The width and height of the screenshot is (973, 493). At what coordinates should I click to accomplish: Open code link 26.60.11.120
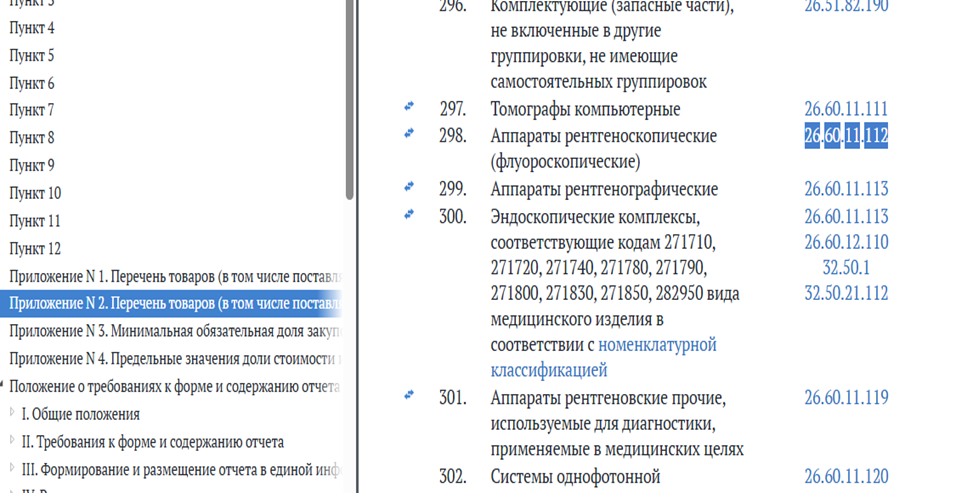coord(846,477)
